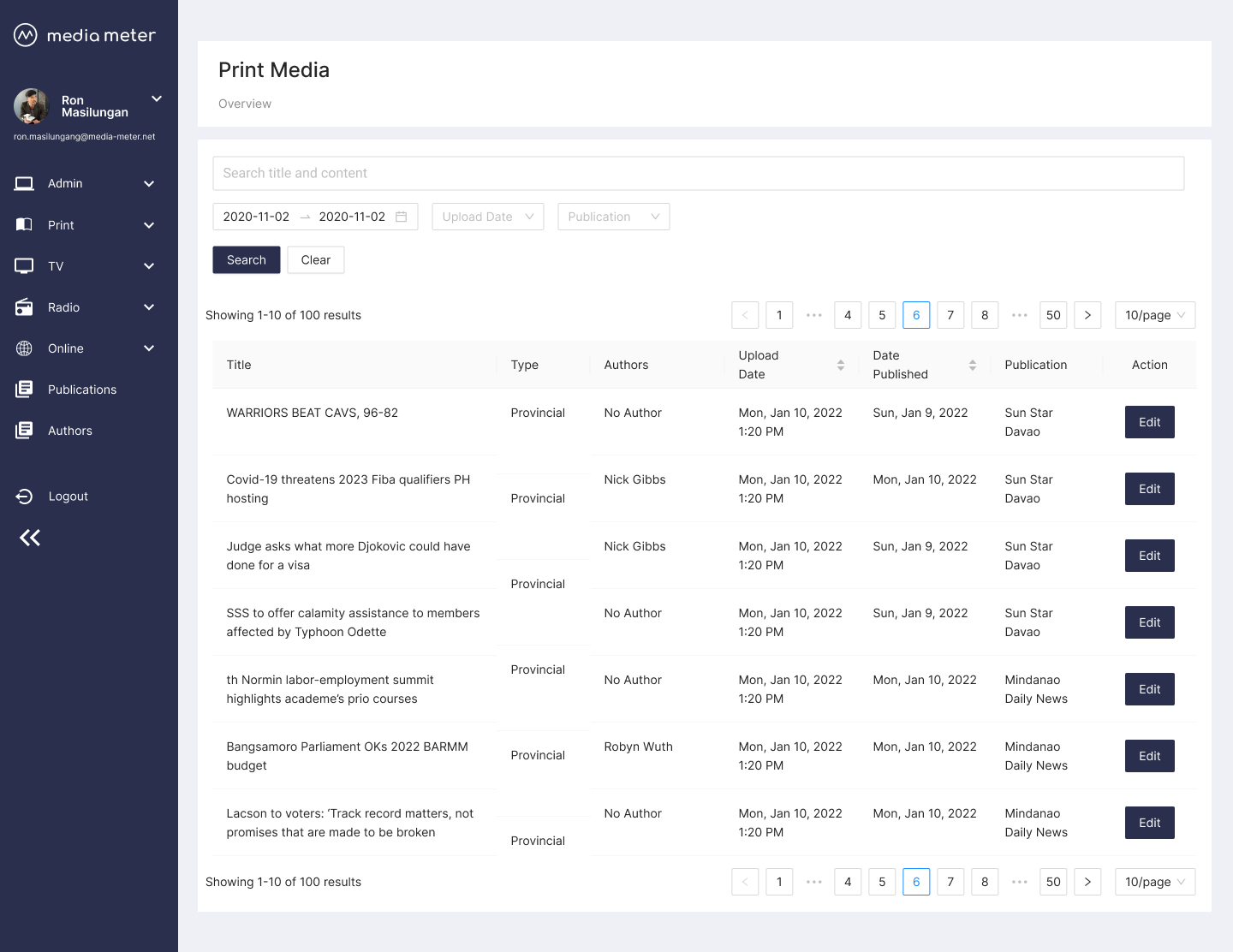Focus the Search title and content field

[x=698, y=173]
